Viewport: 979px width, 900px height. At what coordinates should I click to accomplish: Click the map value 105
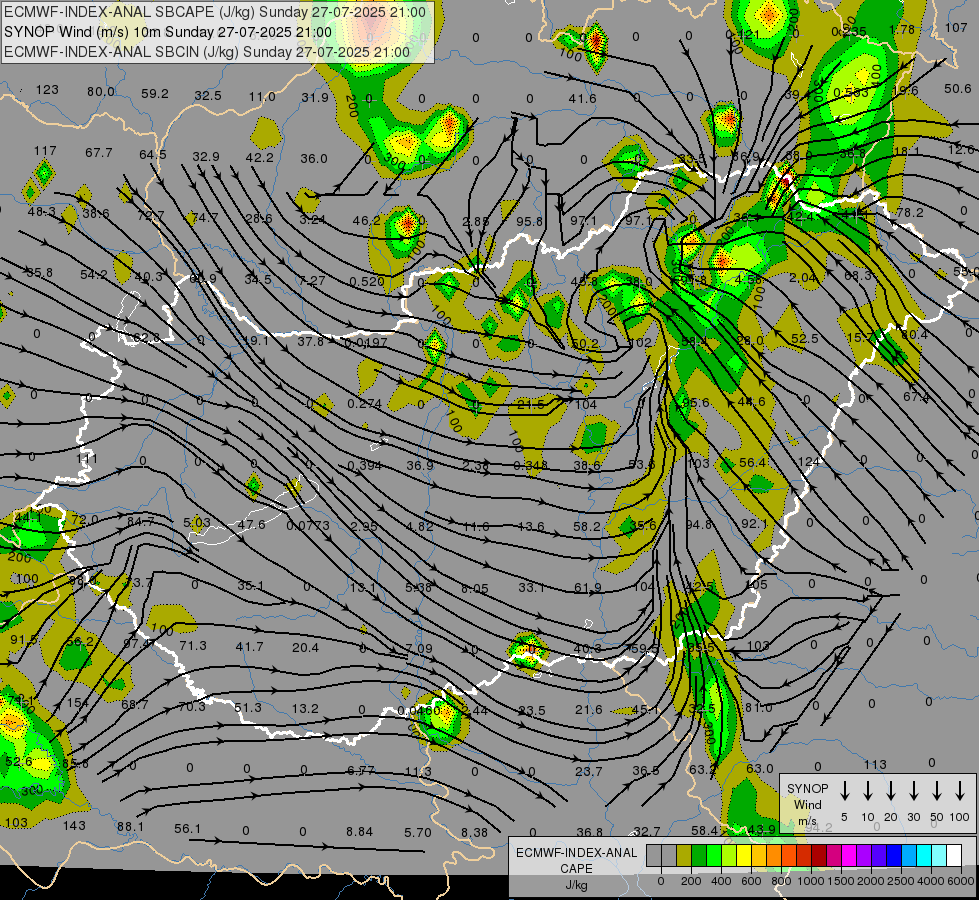pos(756,585)
